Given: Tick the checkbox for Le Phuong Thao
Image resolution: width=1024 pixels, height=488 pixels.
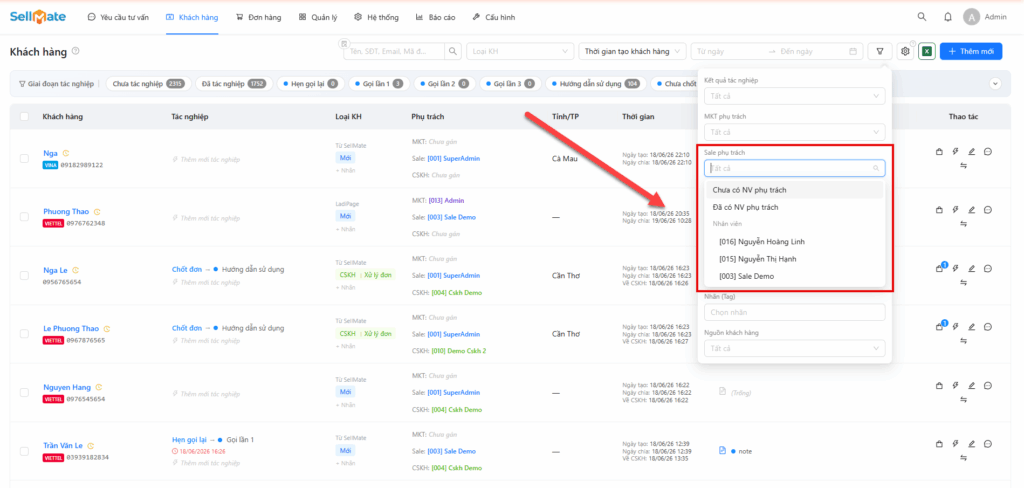Looking at the screenshot, I should pyautogui.click(x=24, y=334).
